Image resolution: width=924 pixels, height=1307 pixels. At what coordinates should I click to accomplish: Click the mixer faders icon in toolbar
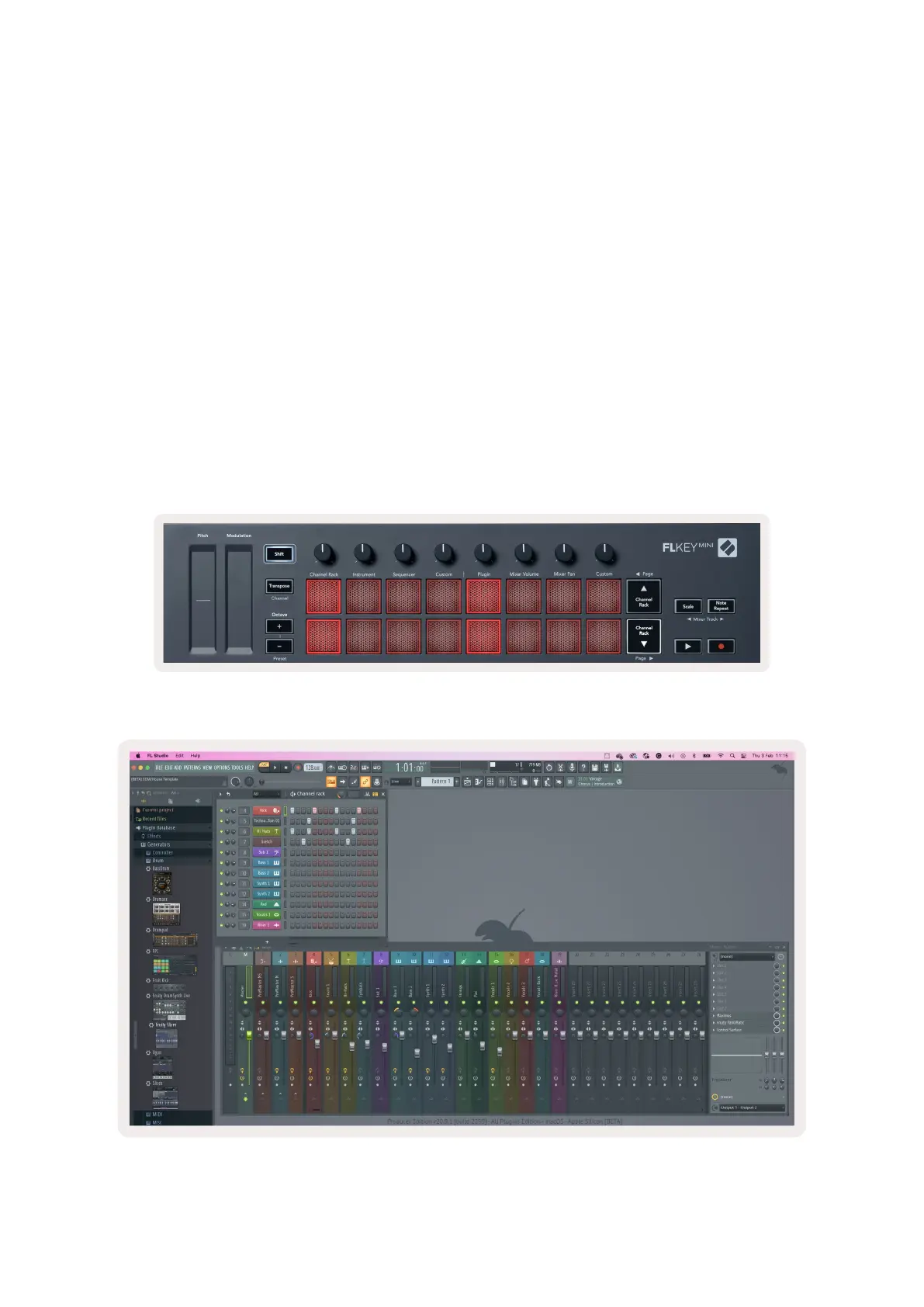coord(502,782)
